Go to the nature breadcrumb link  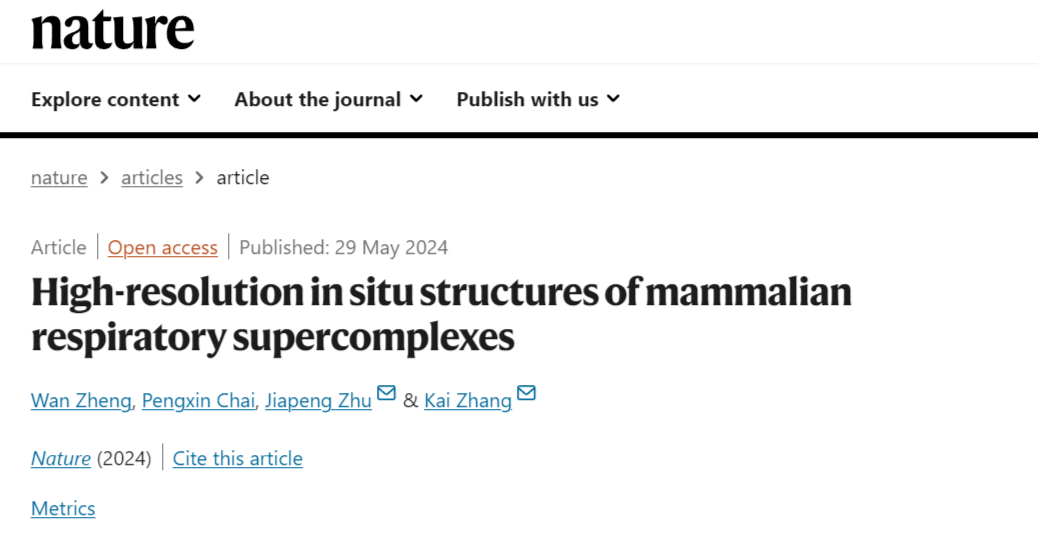(59, 177)
